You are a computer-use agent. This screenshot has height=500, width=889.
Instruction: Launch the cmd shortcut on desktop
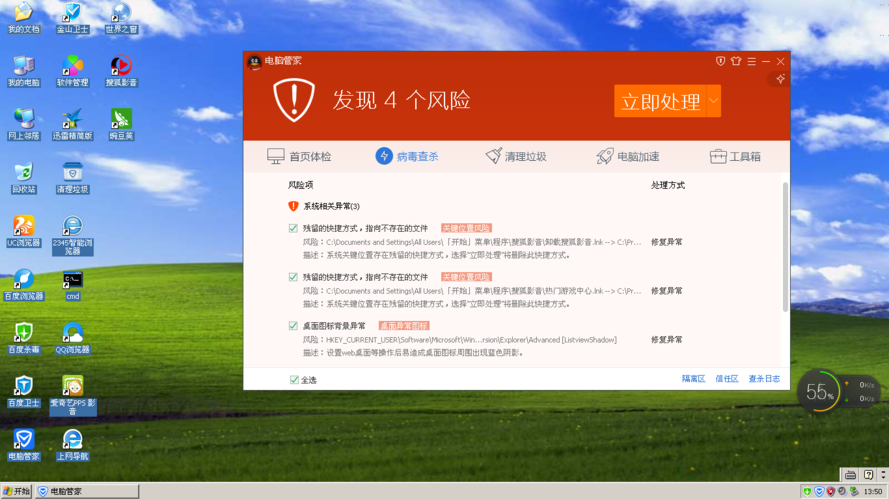click(73, 285)
